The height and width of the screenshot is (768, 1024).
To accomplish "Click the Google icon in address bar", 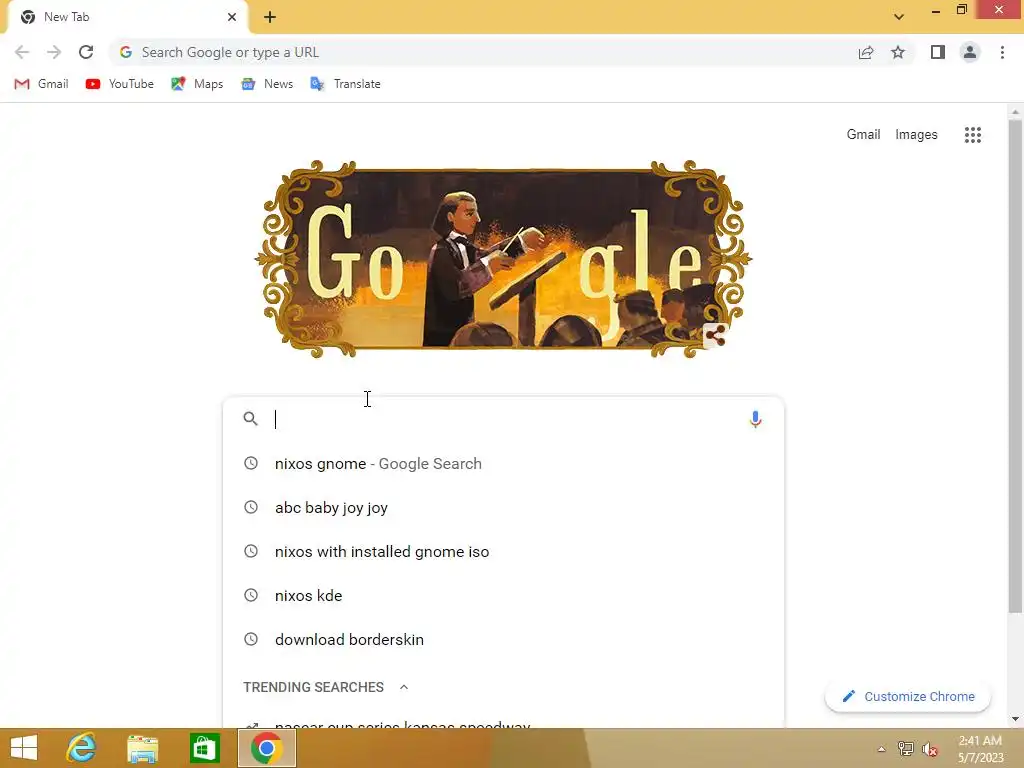I will coord(126,52).
